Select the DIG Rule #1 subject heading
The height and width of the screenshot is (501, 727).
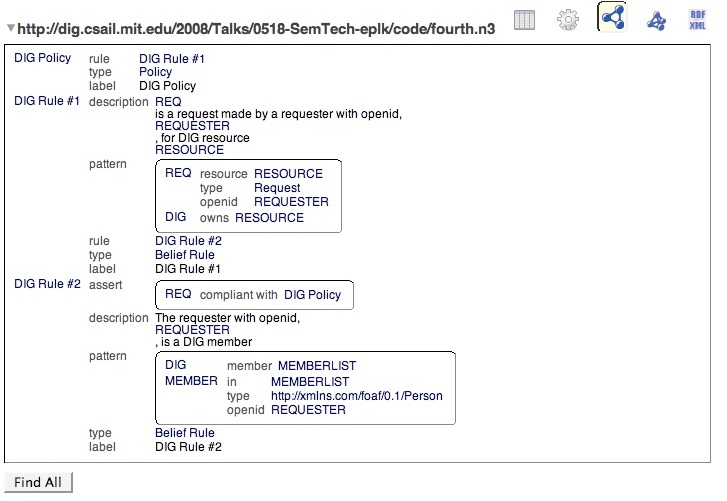[x=47, y=101]
